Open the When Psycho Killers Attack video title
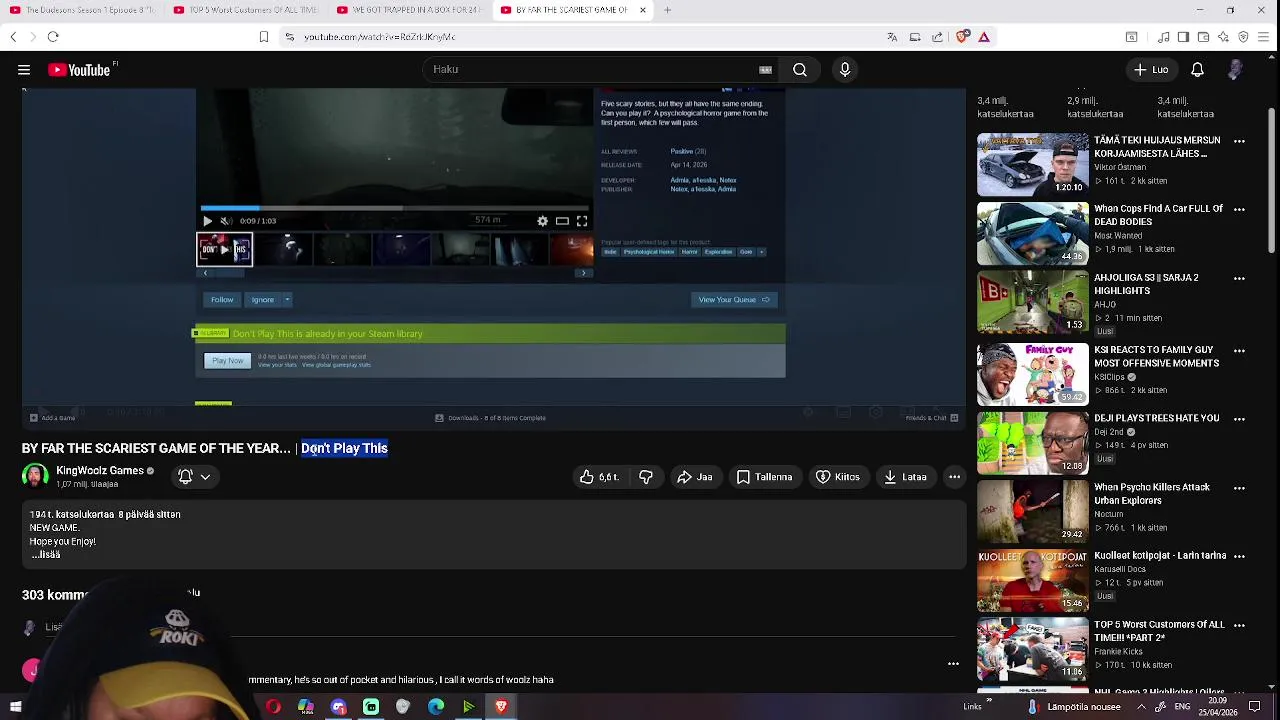The height and width of the screenshot is (720, 1280). click(1152, 494)
